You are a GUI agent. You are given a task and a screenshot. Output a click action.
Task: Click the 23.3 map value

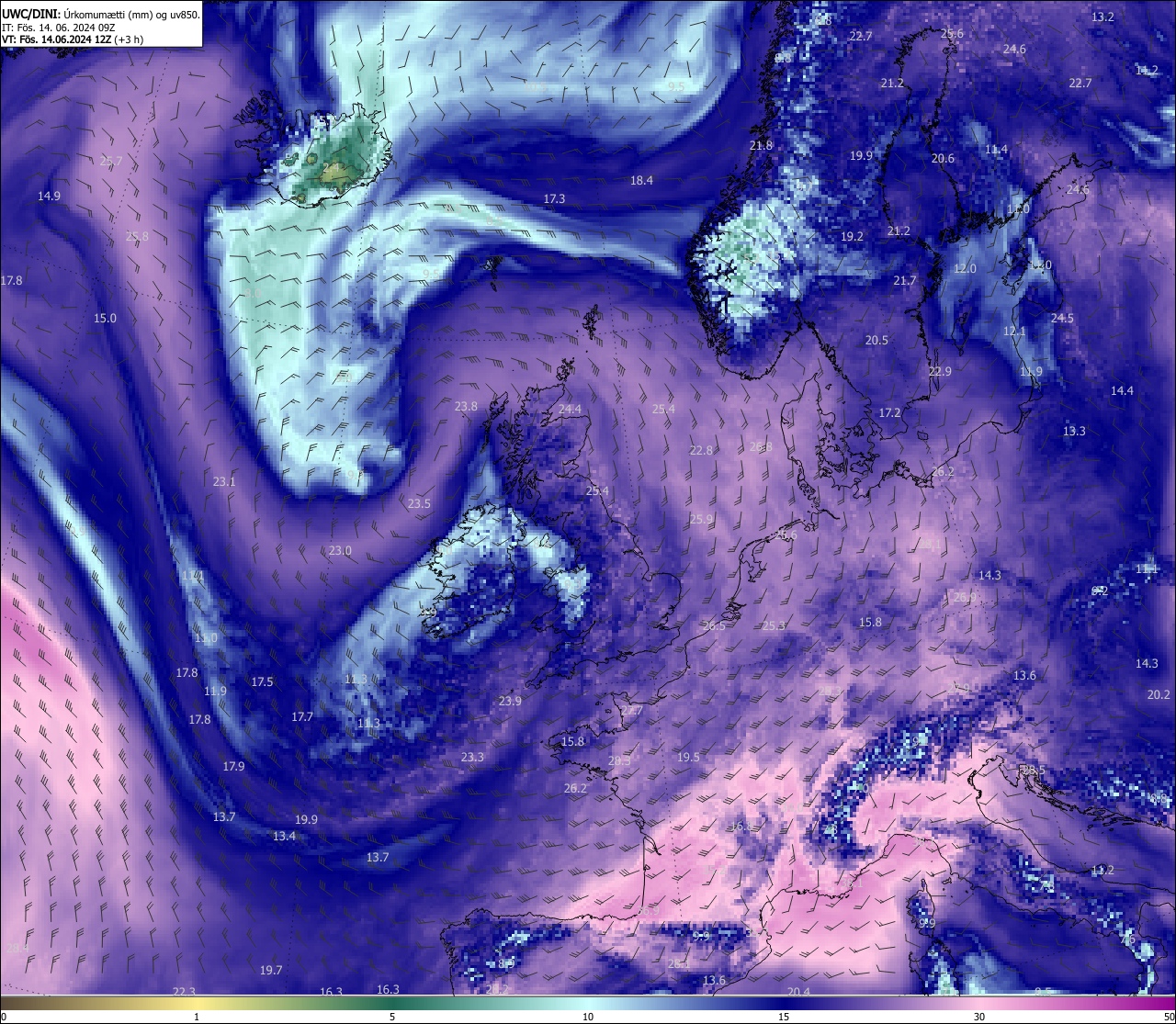pyautogui.click(x=472, y=757)
